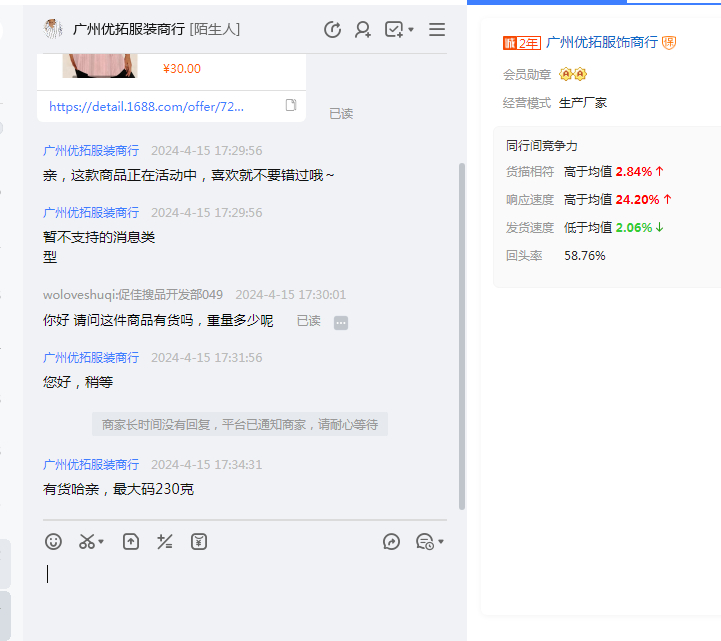Click the 诚 2年 membership badge
721x641 pixels.
coord(521,43)
